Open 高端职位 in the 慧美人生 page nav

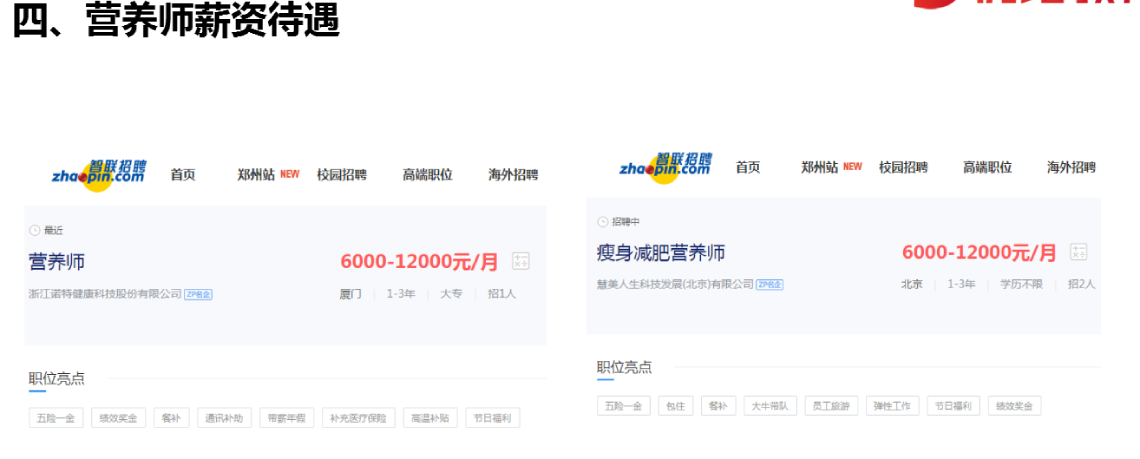[x=987, y=167]
